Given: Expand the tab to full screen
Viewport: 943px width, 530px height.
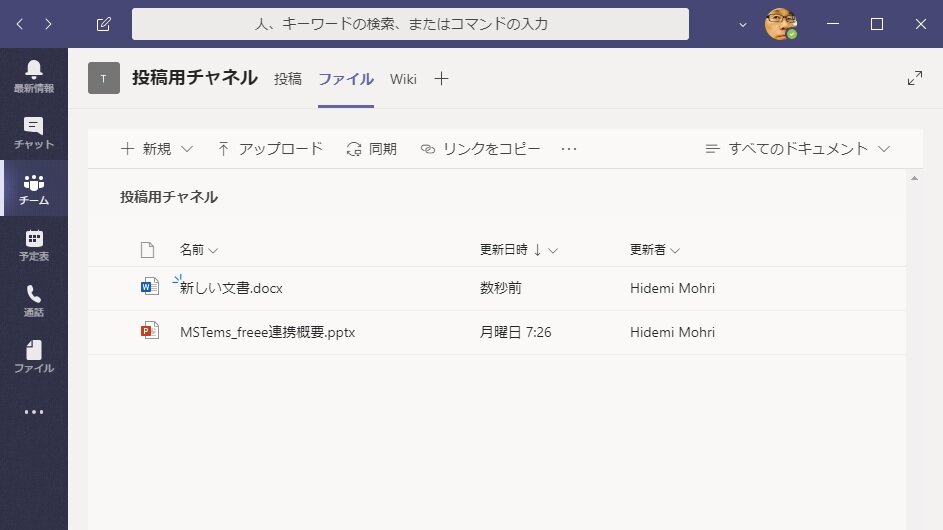Looking at the screenshot, I should 914,78.
